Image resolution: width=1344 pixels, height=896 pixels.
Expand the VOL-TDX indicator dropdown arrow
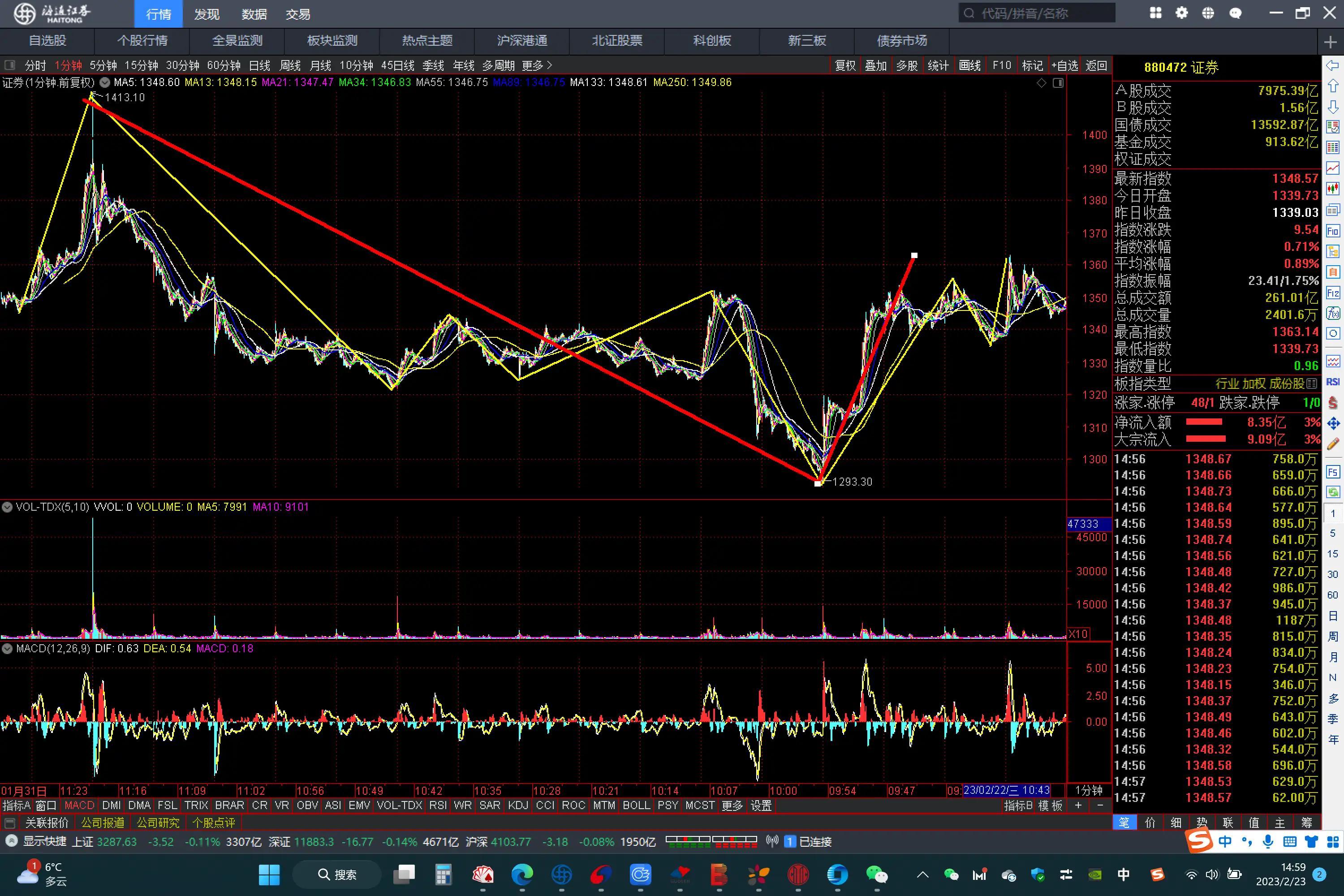click(7, 507)
